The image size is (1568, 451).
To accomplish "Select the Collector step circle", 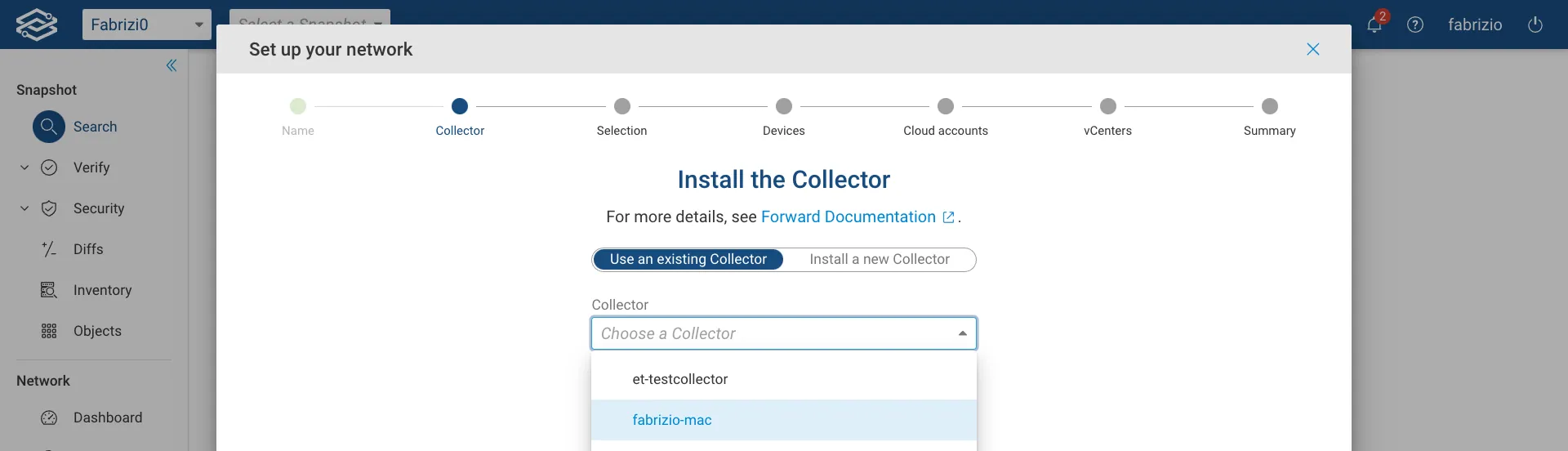I will coord(460,106).
